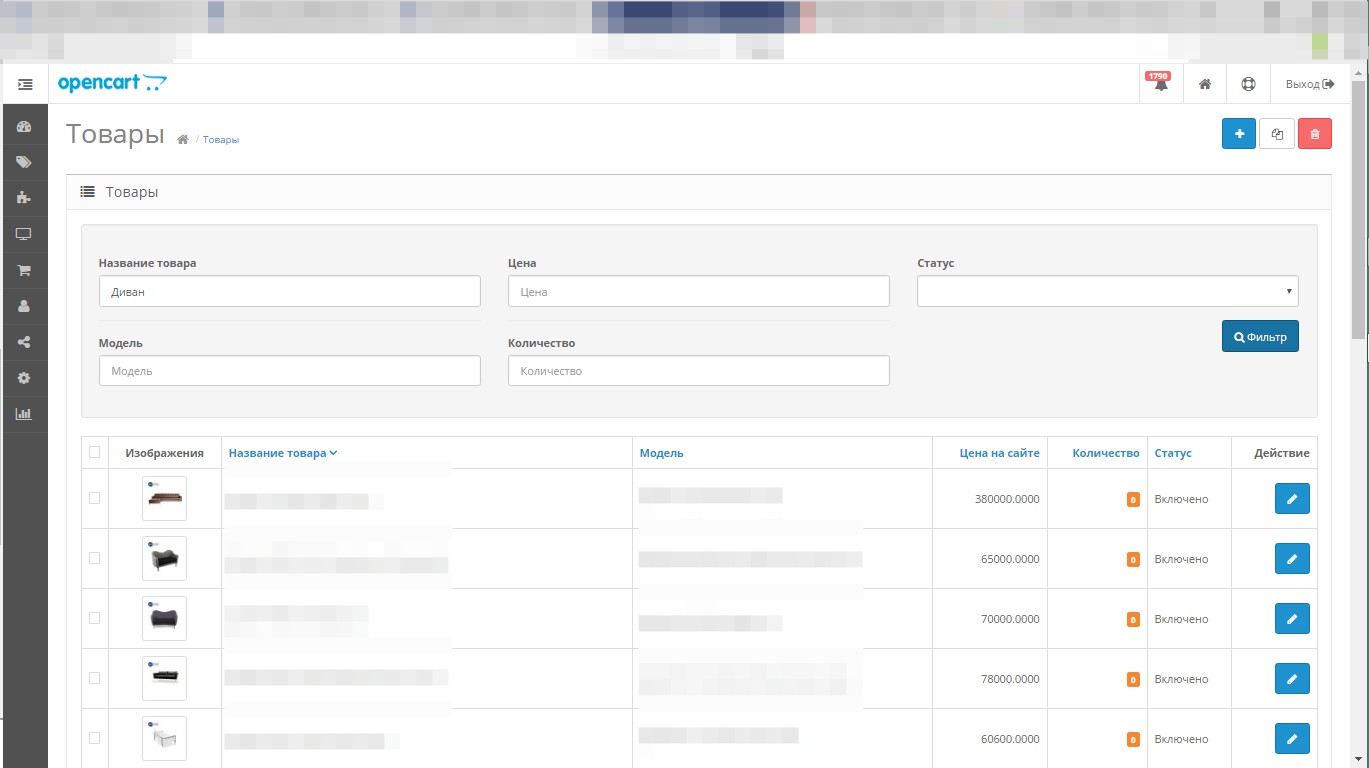Click the quantity badge in the 70000.0000 row
The image size is (1369, 768).
pyautogui.click(x=1133, y=619)
